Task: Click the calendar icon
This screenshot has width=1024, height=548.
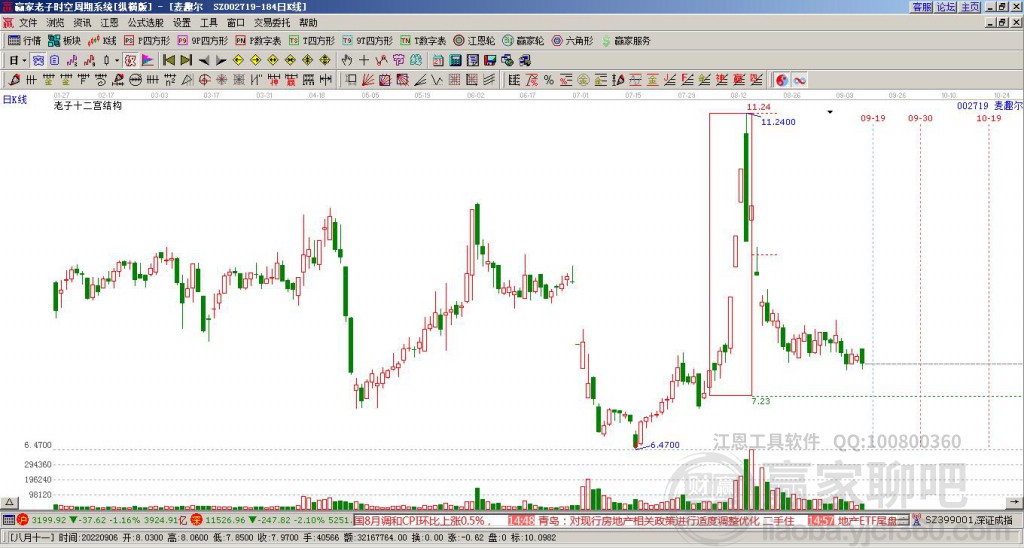Action: [x=438, y=60]
